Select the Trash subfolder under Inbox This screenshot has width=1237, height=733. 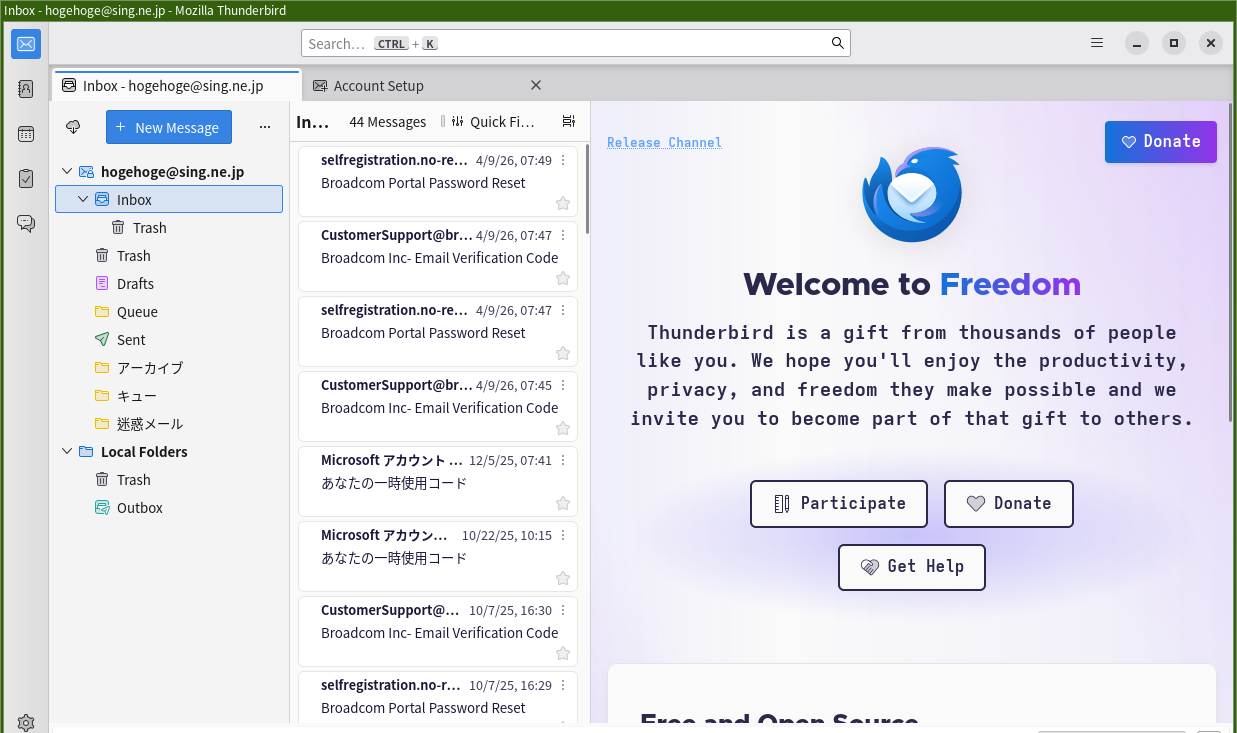pos(169,228)
